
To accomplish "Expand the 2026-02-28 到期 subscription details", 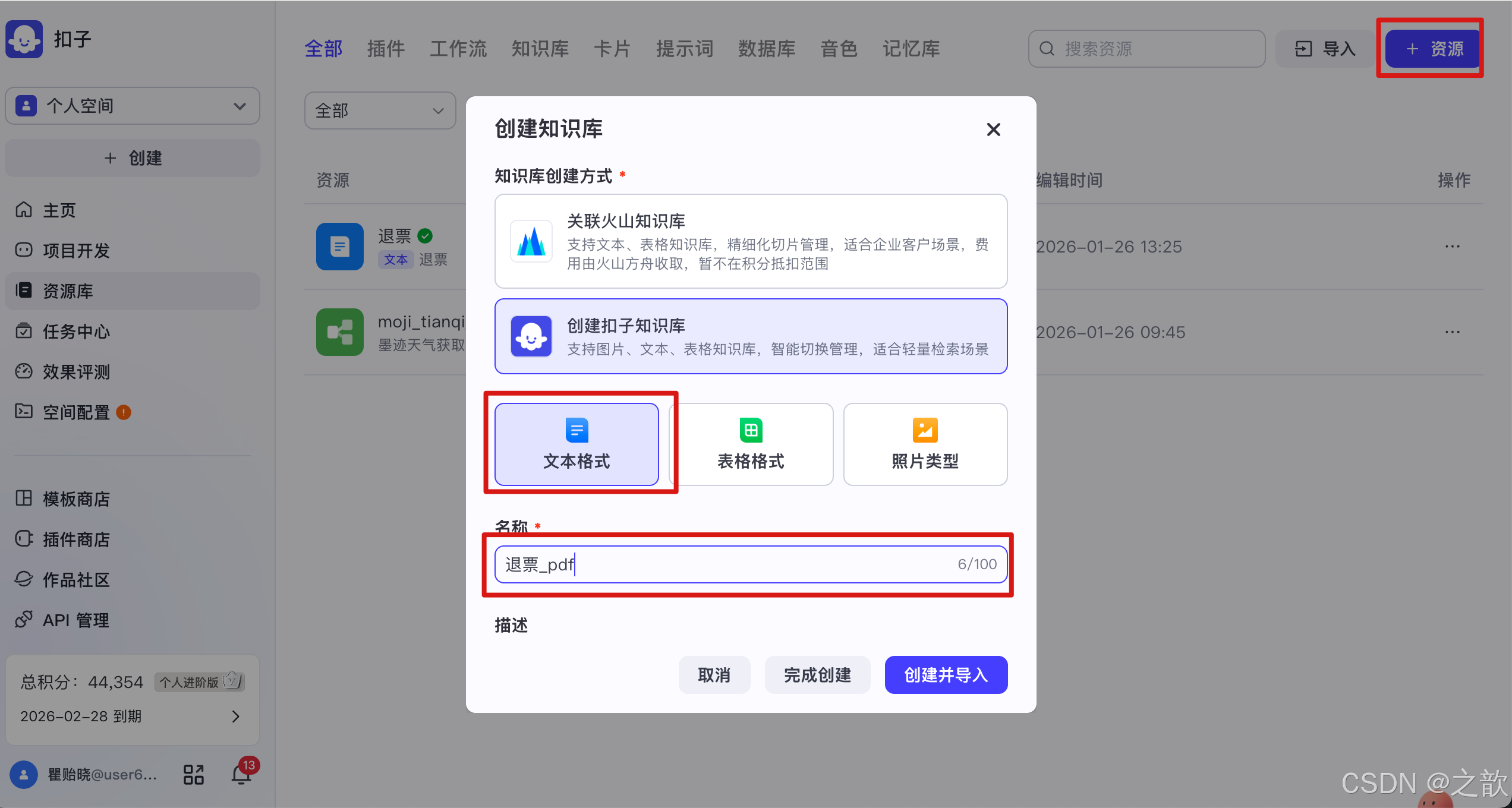I will (235, 717).
